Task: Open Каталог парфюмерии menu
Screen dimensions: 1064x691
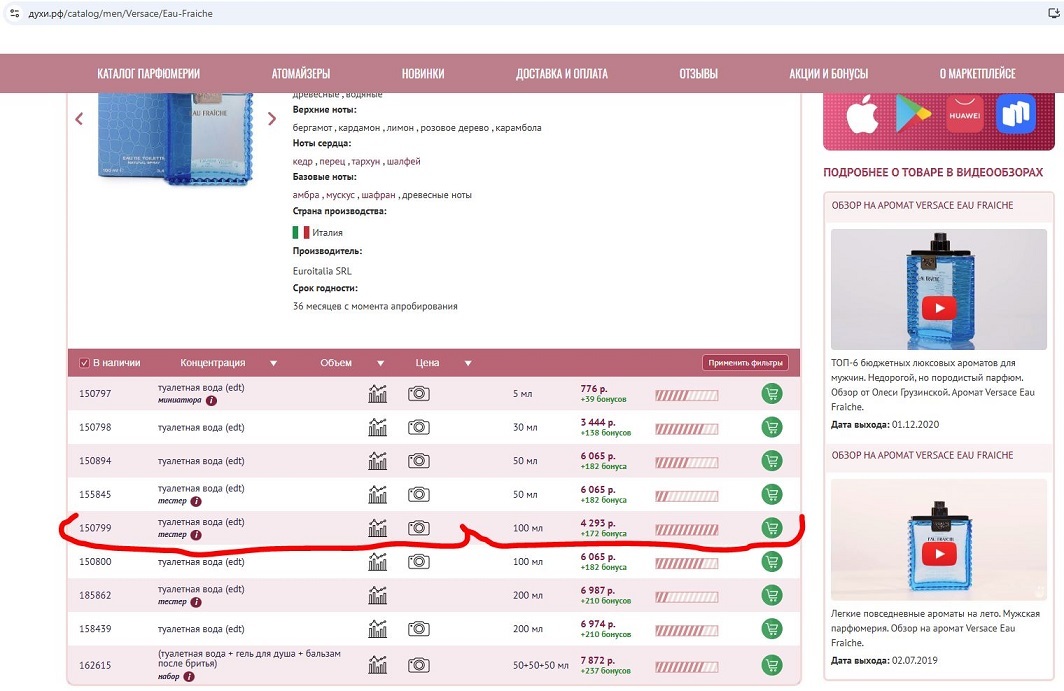Action: (x=149, y=73)
